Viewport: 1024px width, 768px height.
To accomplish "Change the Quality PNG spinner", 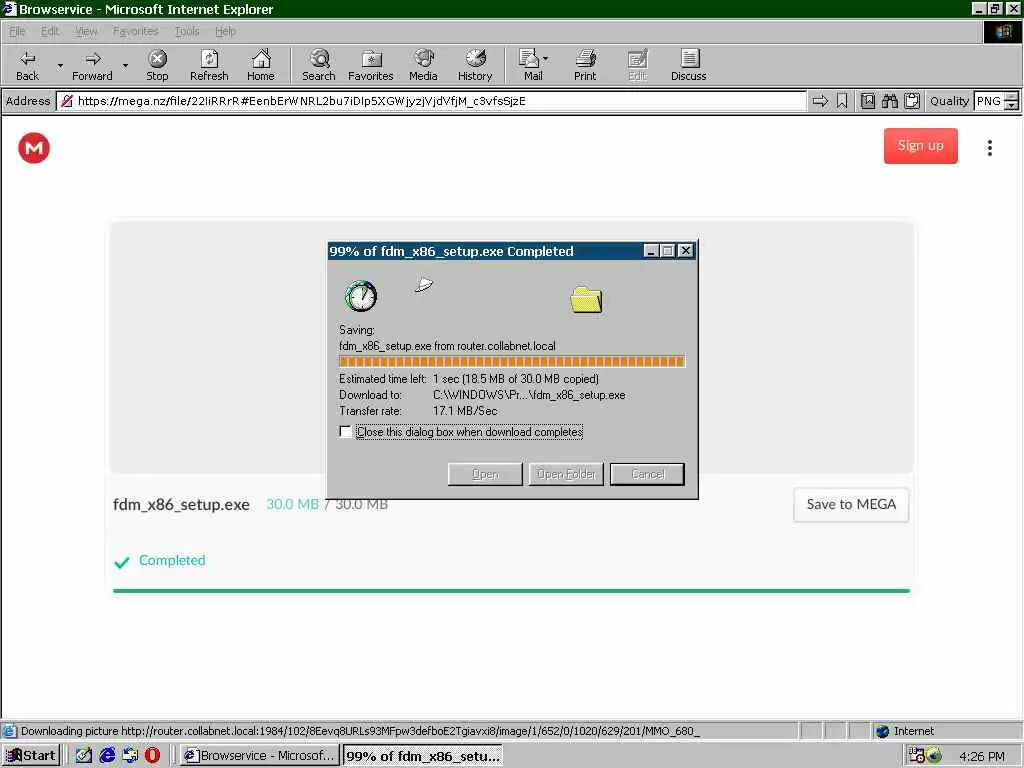I will 1012,101.
